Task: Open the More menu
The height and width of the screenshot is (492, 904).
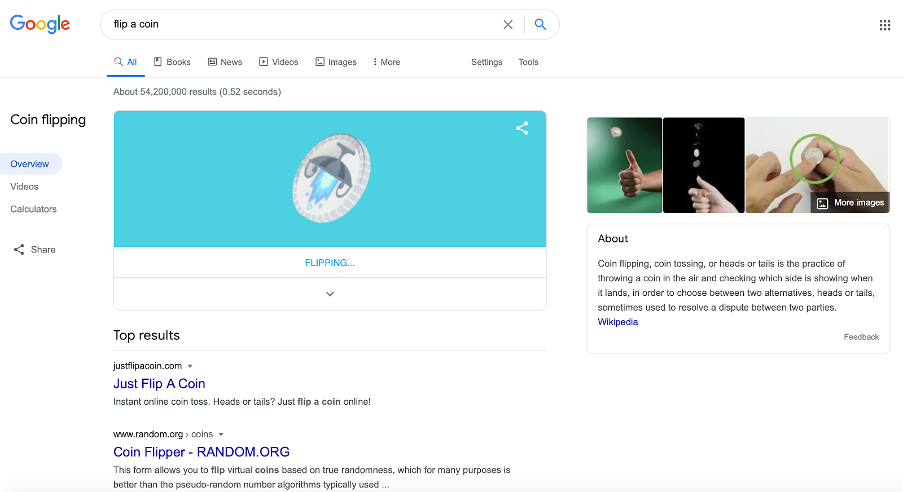Action: pyautogui.click(x=386, y=62)
